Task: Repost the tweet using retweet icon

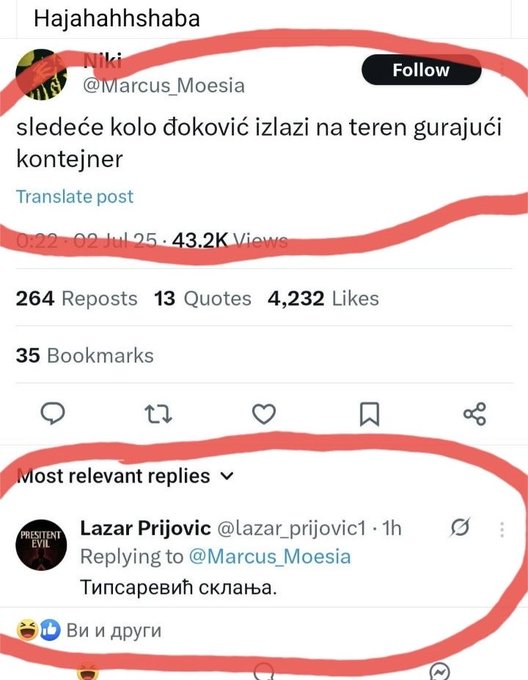Action: [x=158, y=414]
